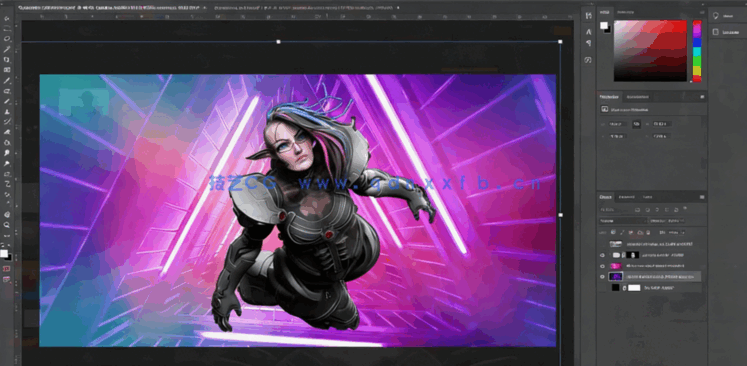Open the Character panel A icon

[588, 32]
